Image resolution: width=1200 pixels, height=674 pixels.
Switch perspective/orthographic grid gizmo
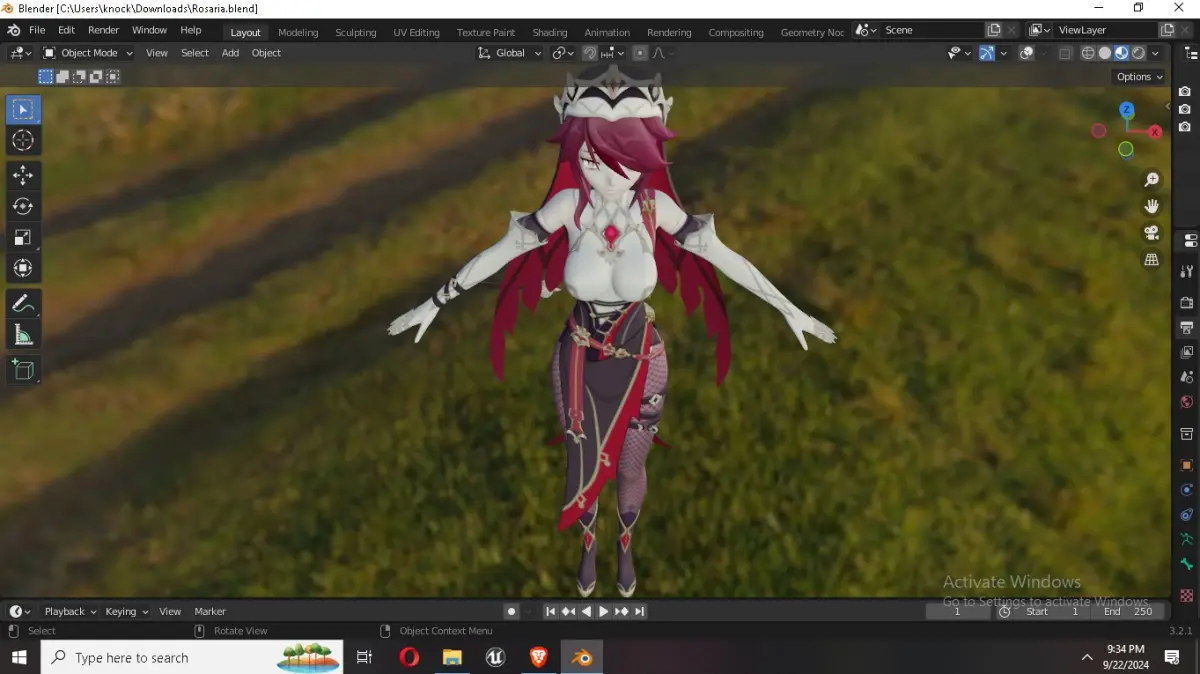(1152, 259)
